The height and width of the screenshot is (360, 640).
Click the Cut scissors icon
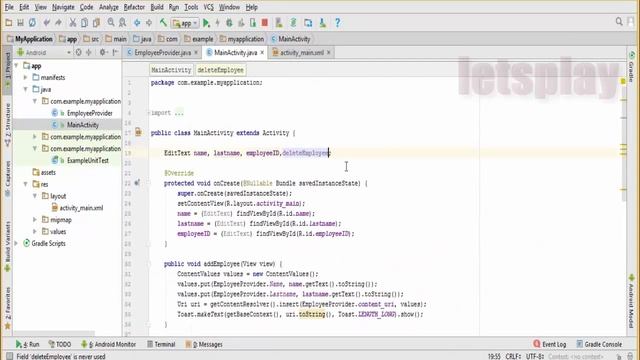click(x=73, y=23)
